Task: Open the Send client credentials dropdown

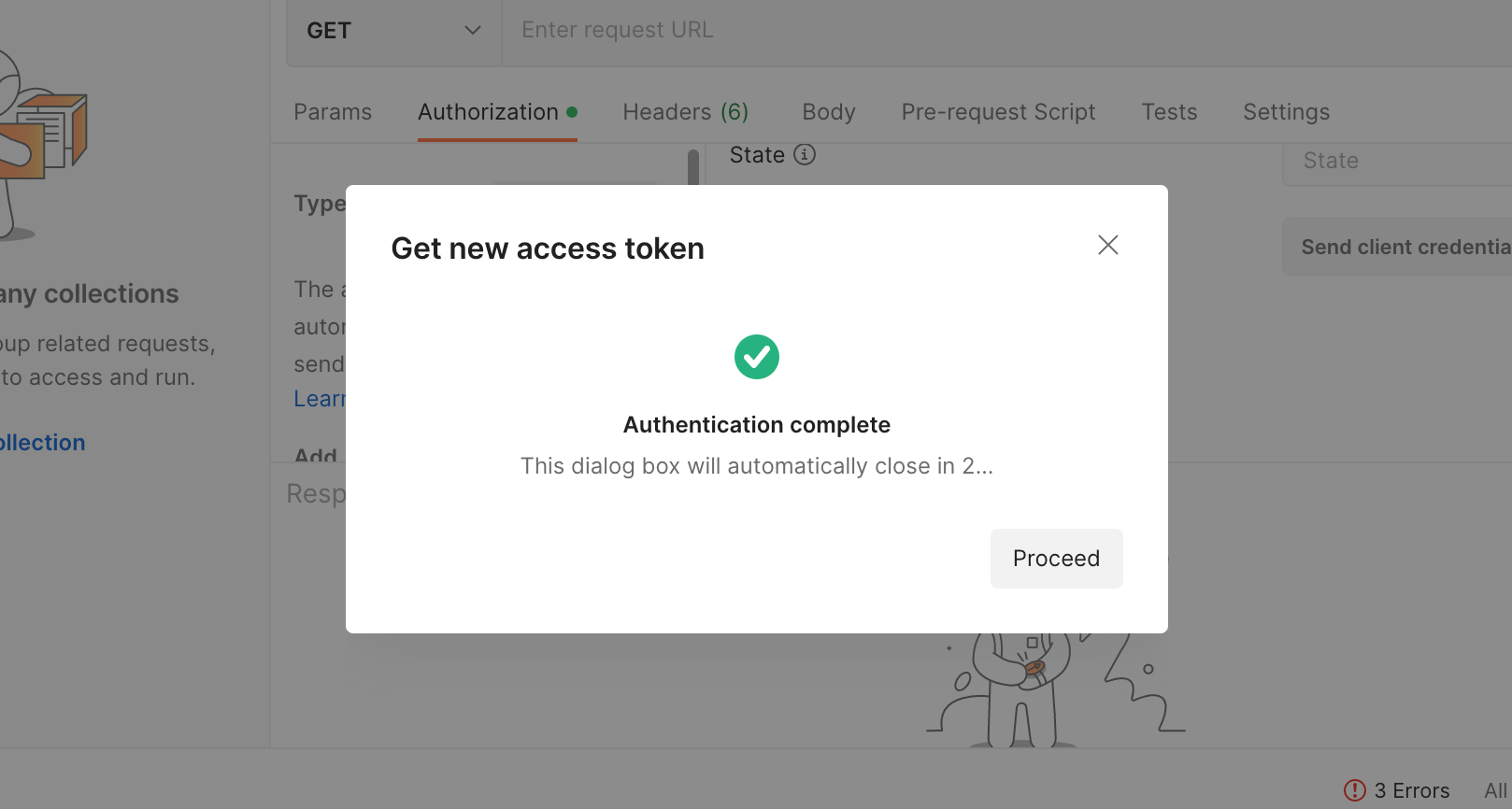Action: tap(1397, 247)
